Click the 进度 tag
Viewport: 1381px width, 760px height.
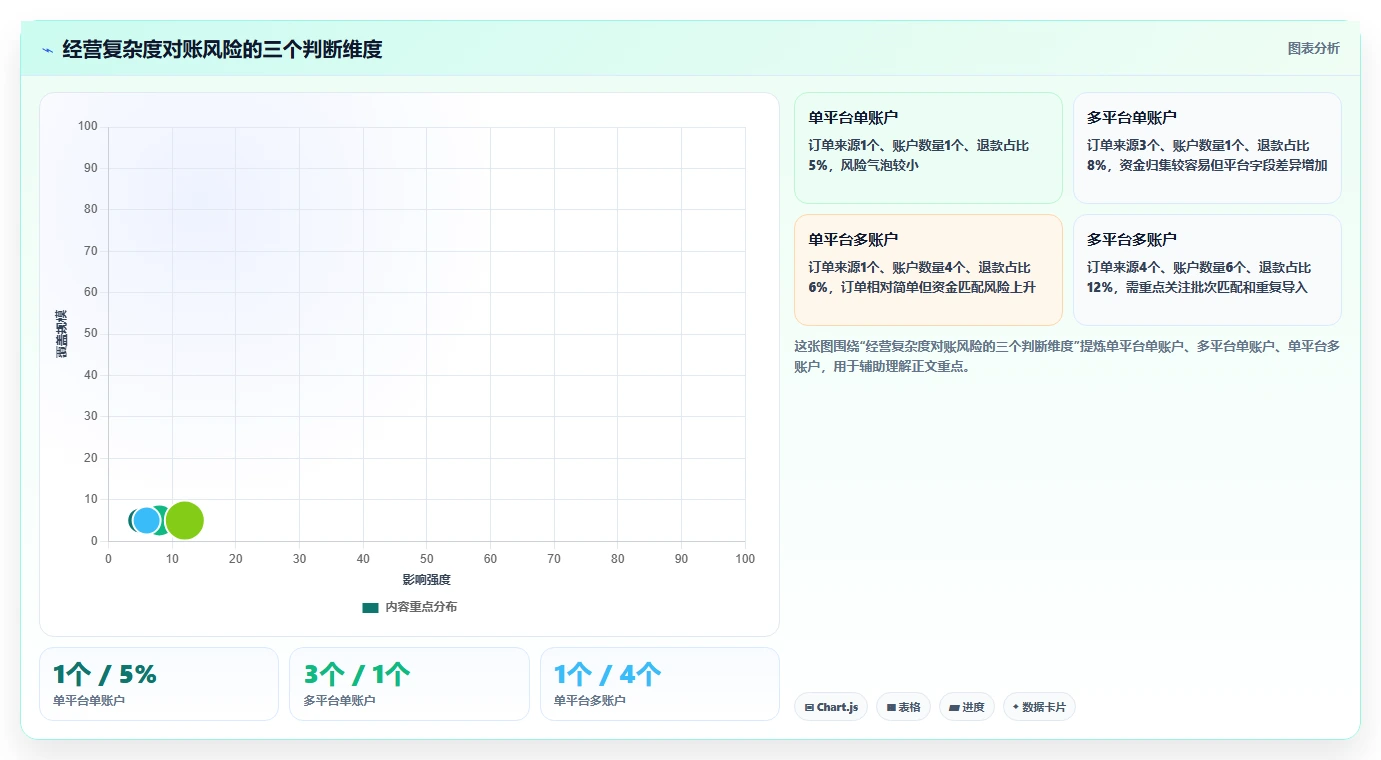coord(967,707)
